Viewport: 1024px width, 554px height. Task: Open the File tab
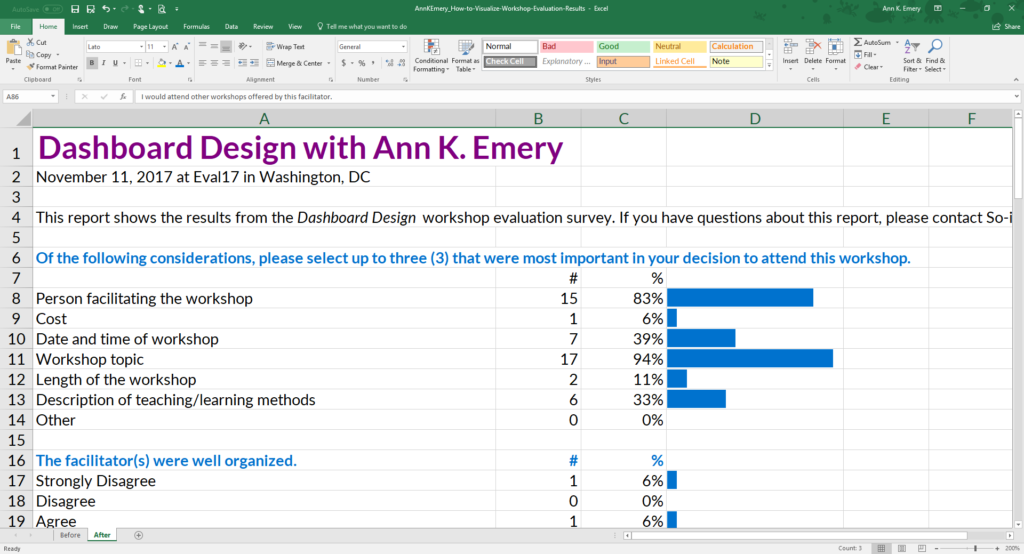point(15,27)
